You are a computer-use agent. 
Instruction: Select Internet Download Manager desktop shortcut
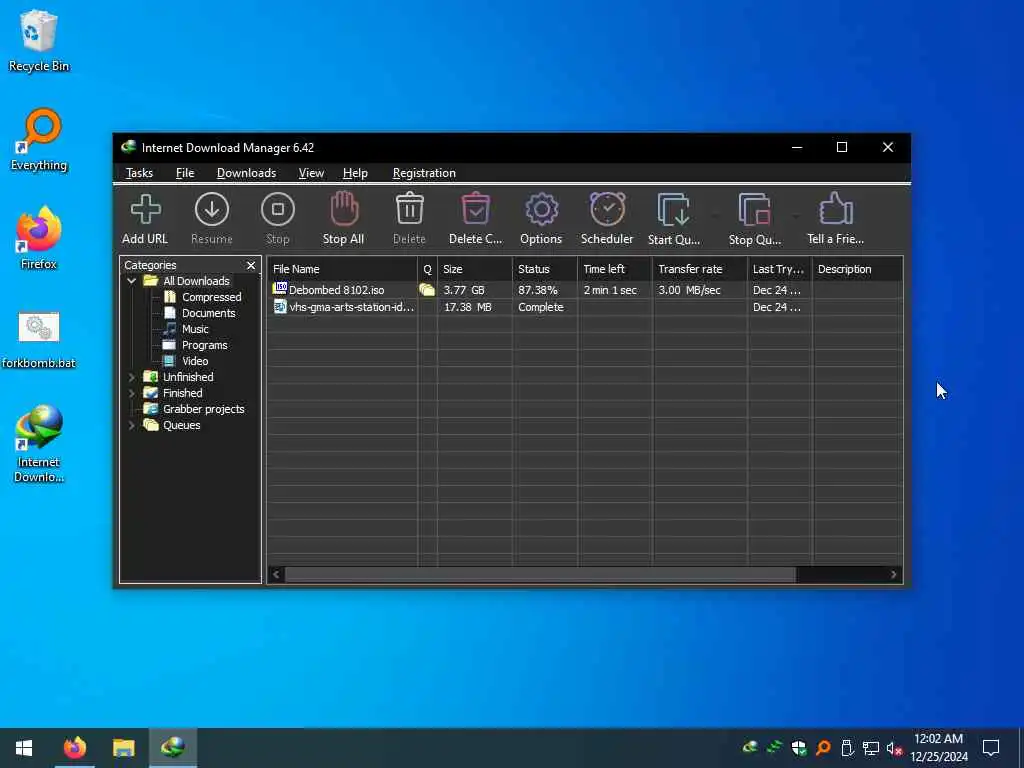tap(39, 444)
